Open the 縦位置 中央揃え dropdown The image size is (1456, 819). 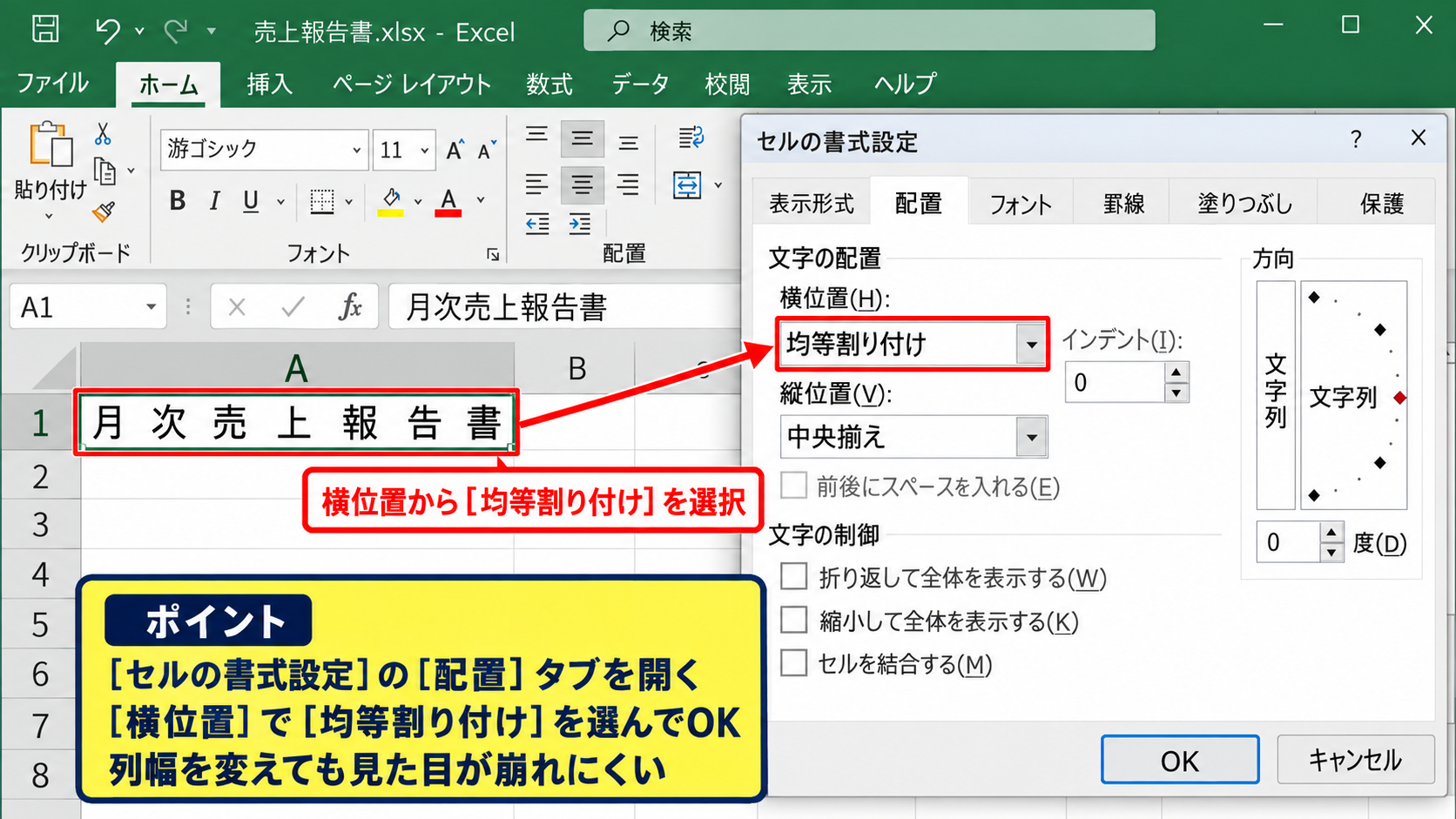point(1032,437)
